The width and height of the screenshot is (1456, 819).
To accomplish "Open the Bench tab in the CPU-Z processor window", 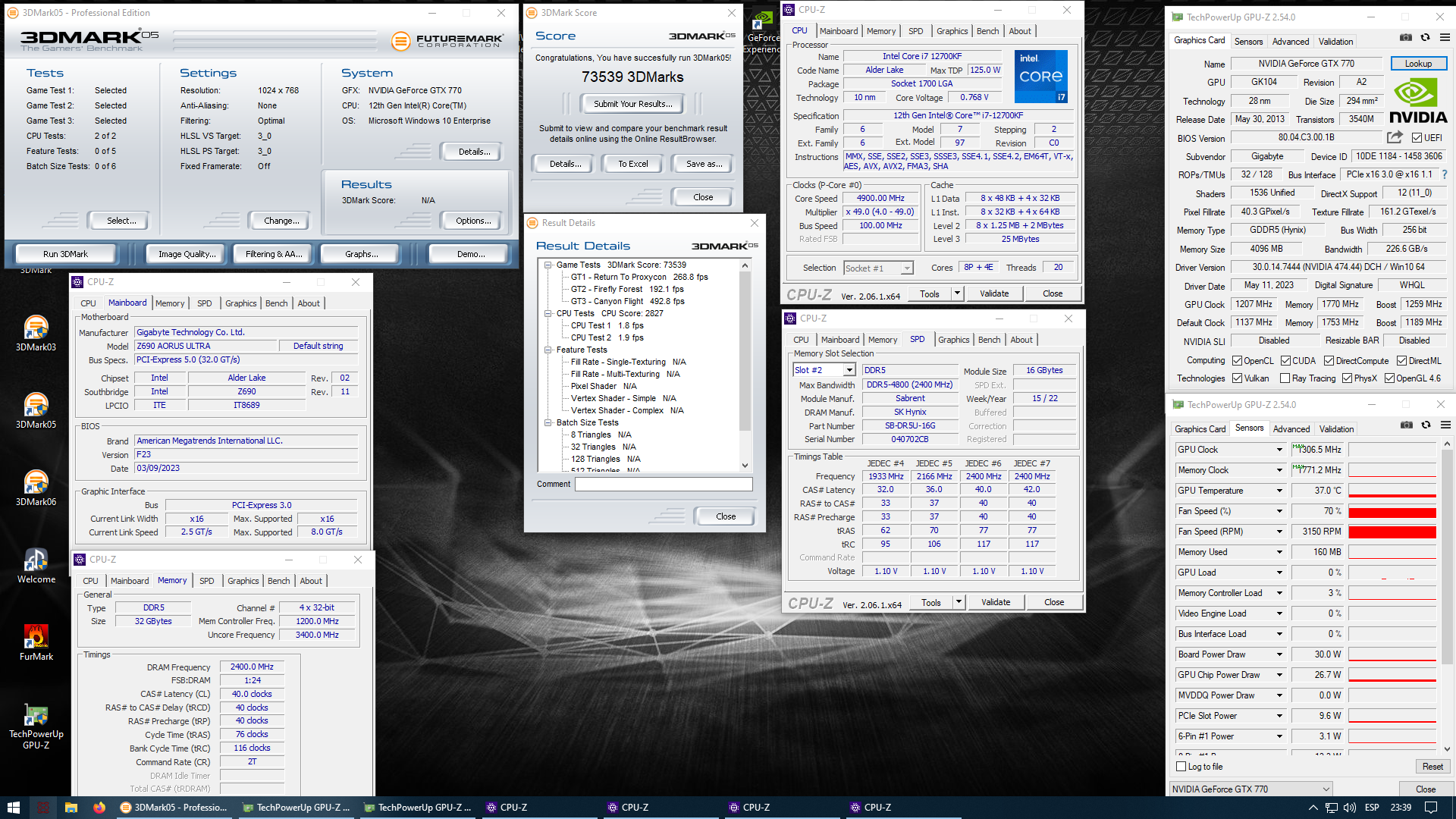I will point(987,31).
